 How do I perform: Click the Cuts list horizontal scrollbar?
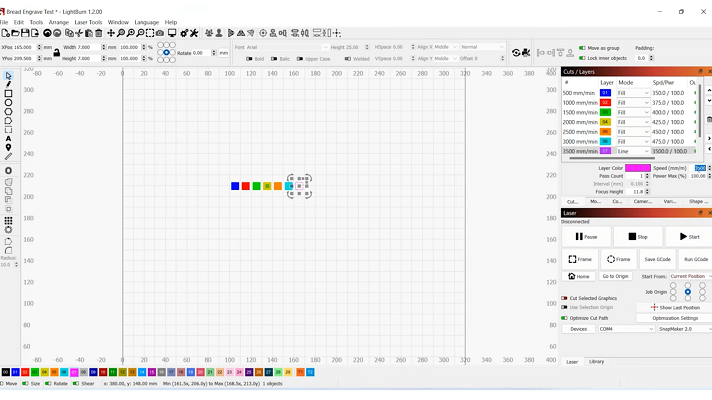point(612,158)
